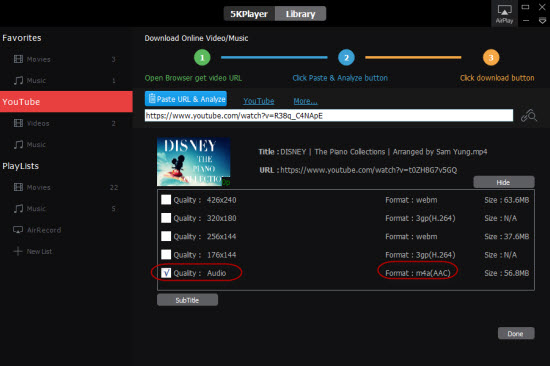
Task: Maximize the 5KPlayer window
Action: point(525,7)
